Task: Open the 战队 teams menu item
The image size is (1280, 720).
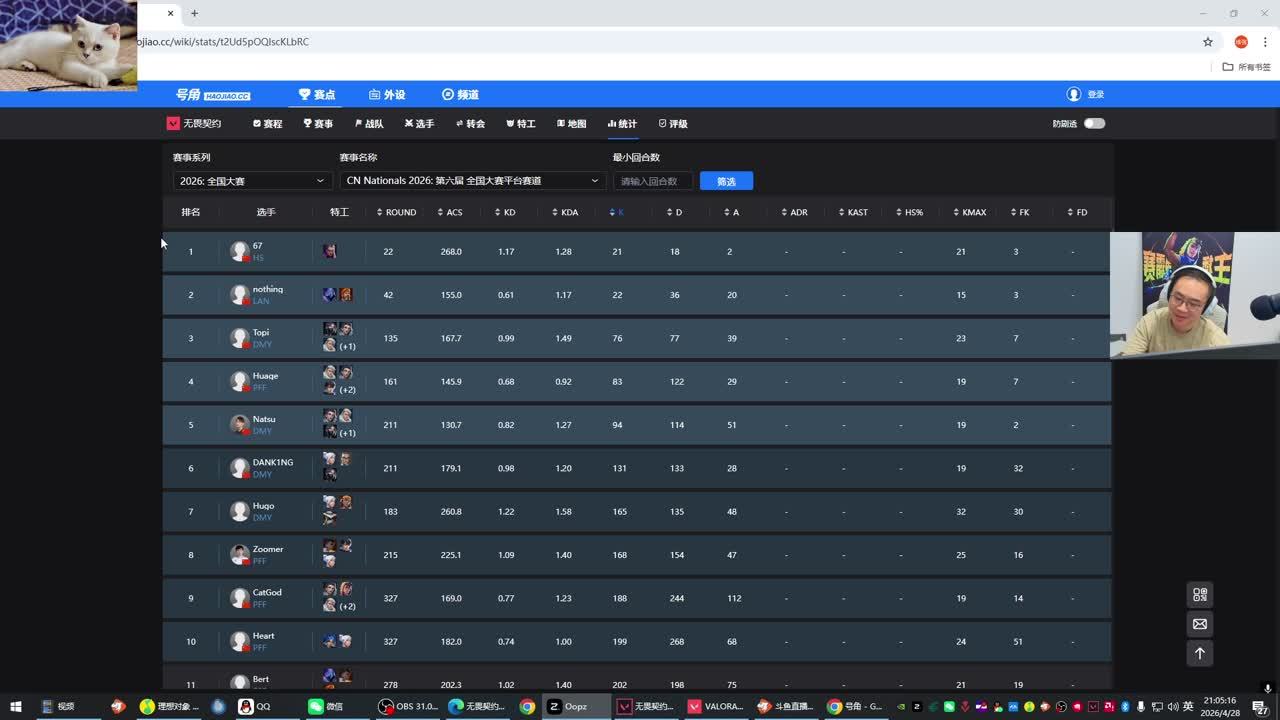Action: click(369, 124)
